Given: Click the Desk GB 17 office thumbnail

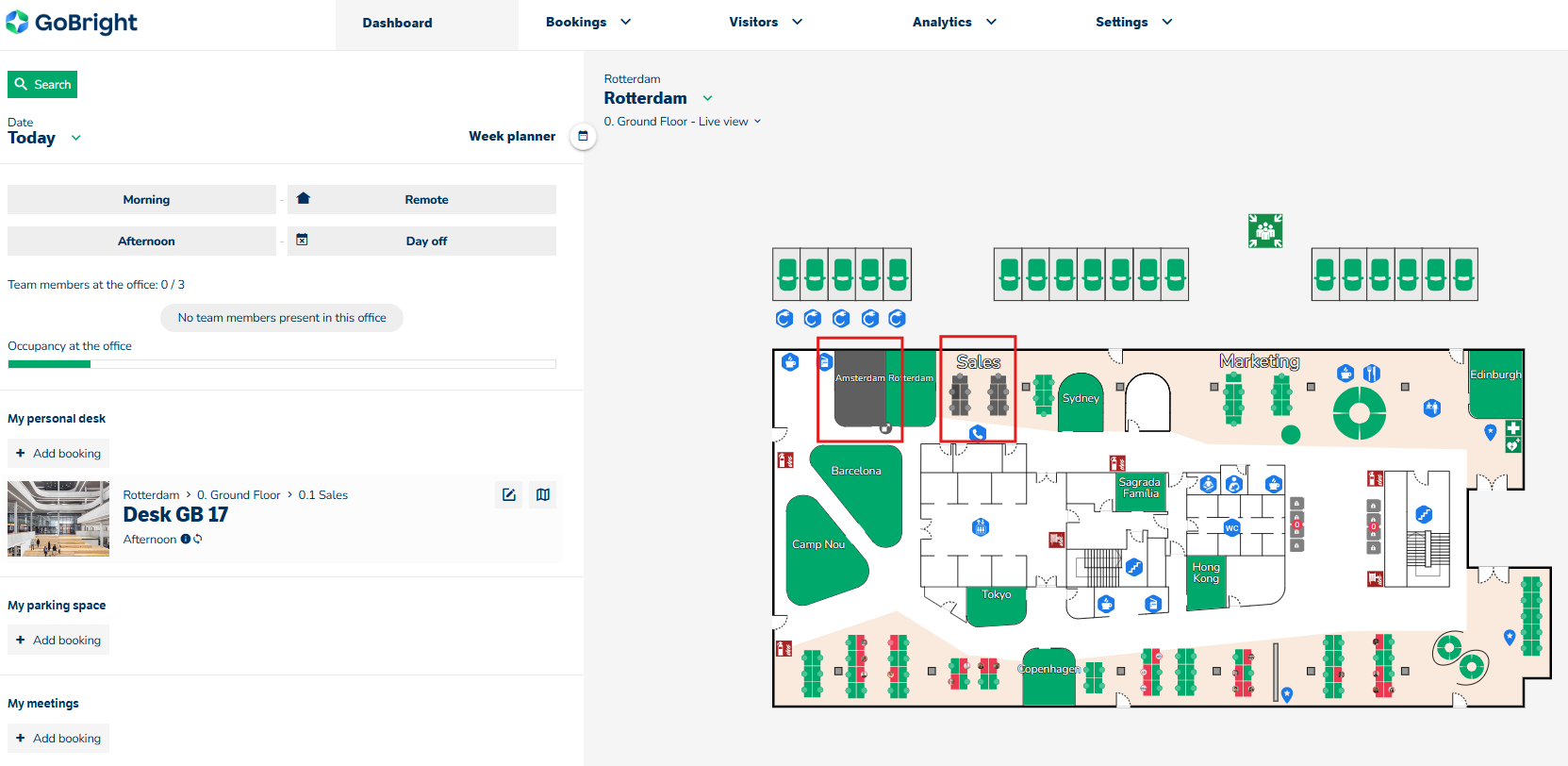Looking at the screenshot, I should pos(58,519).
